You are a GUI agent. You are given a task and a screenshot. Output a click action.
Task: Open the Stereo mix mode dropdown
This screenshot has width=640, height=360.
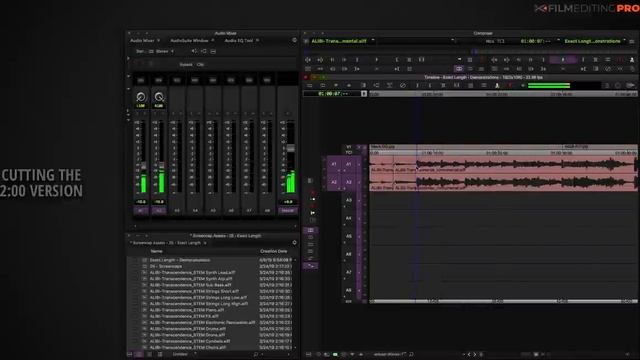coord(164,51)
